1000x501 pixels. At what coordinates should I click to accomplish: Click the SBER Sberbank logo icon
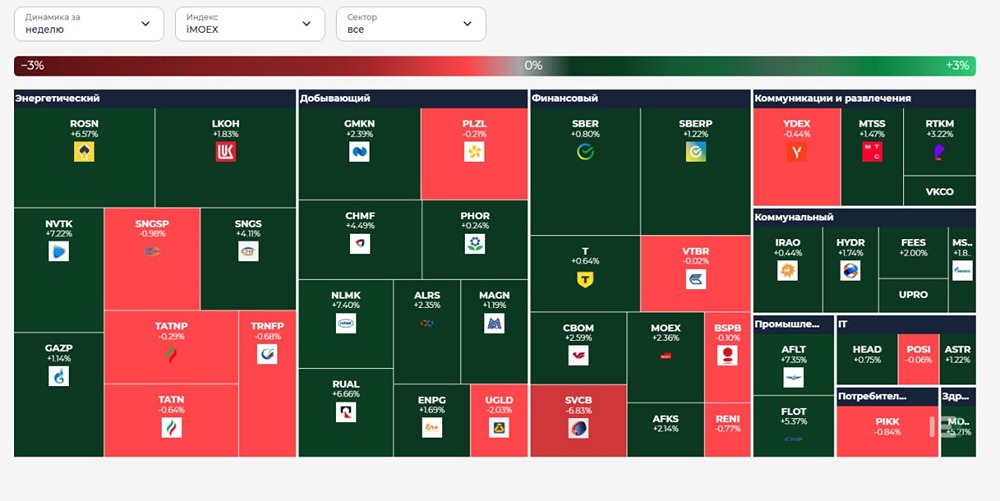(585, 152)
